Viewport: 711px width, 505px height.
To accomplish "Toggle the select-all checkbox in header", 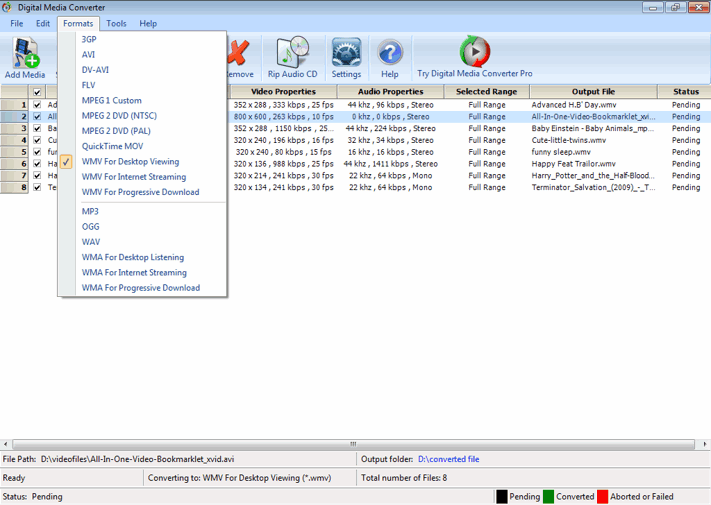I will coord(38,92).
